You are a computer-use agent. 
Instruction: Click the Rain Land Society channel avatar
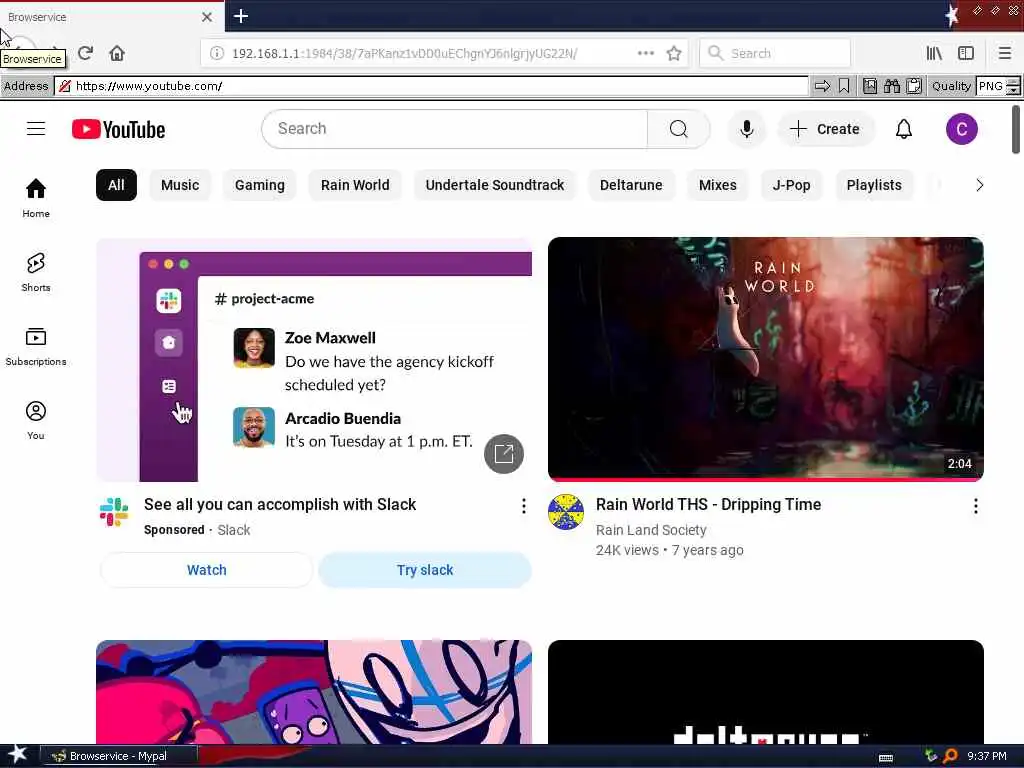pyautogui.click(x=566, y=511)
